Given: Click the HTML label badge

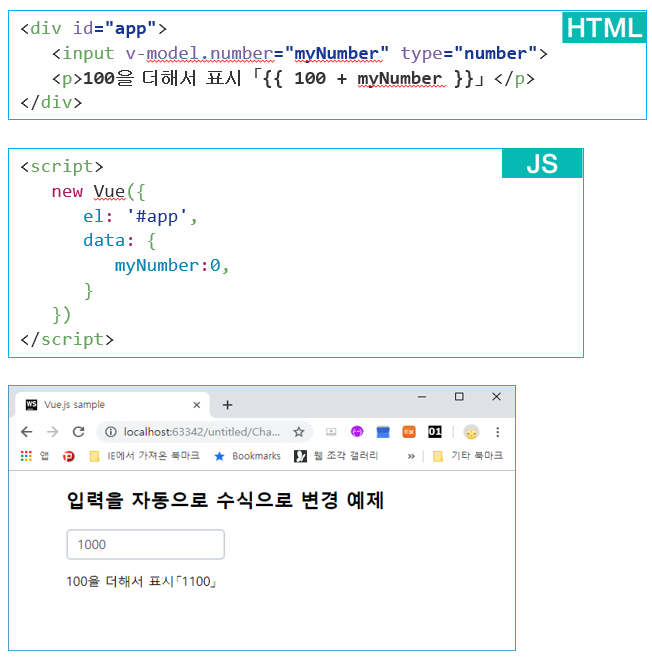Looking at the screenshot, I should [x=604, y=28].
